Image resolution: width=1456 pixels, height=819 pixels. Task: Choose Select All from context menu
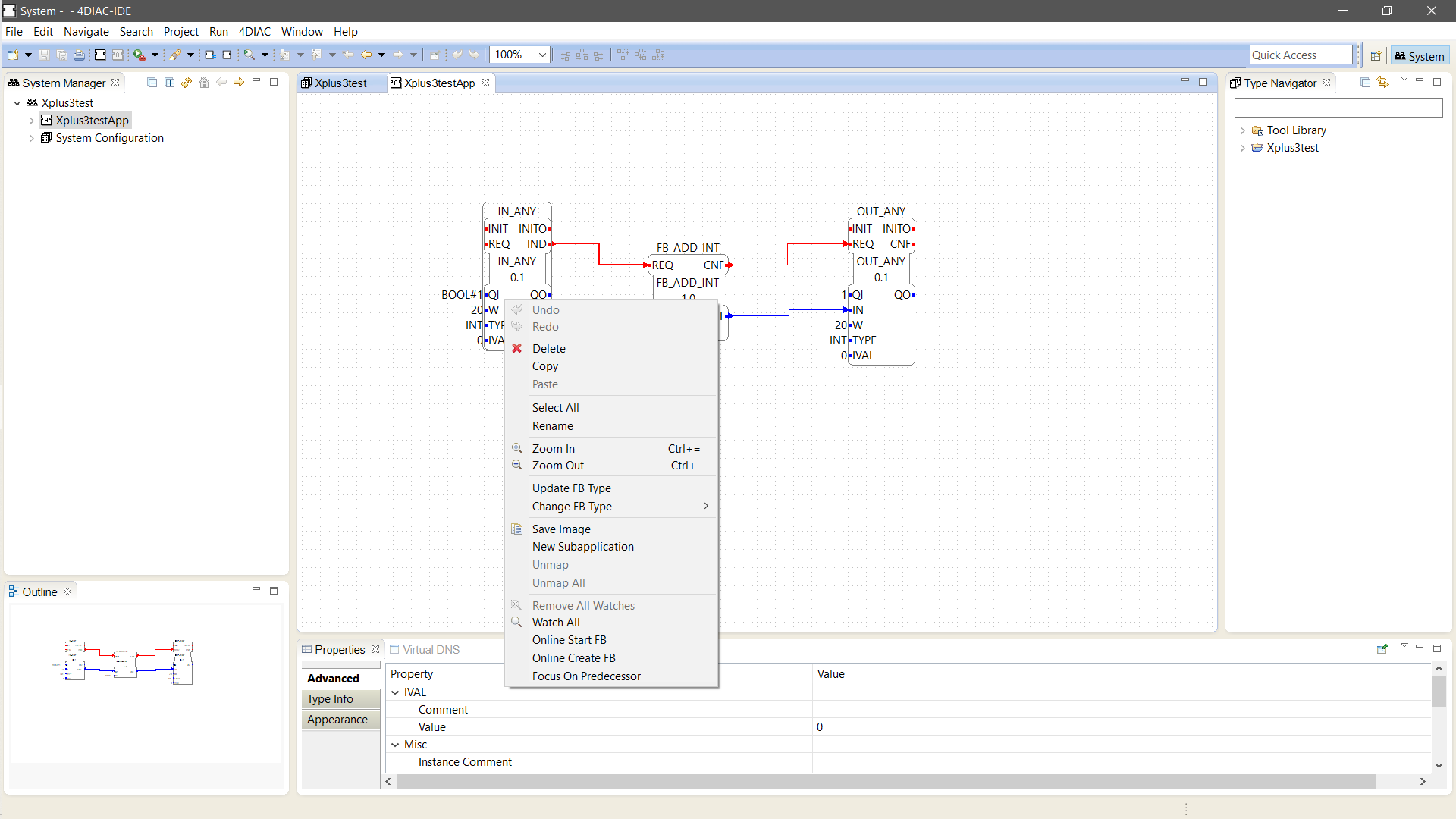(612, 408)
